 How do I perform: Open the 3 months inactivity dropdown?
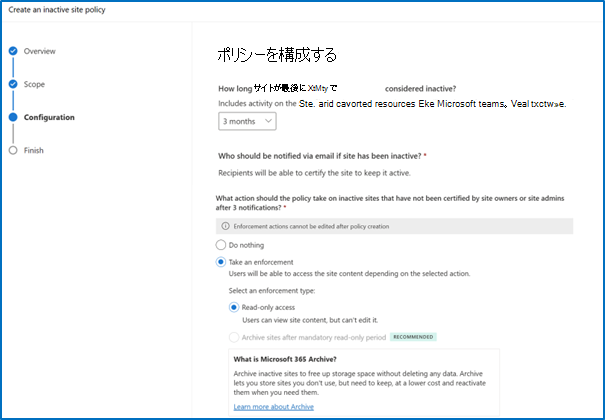pyautogui.click(x=247, y=121)
